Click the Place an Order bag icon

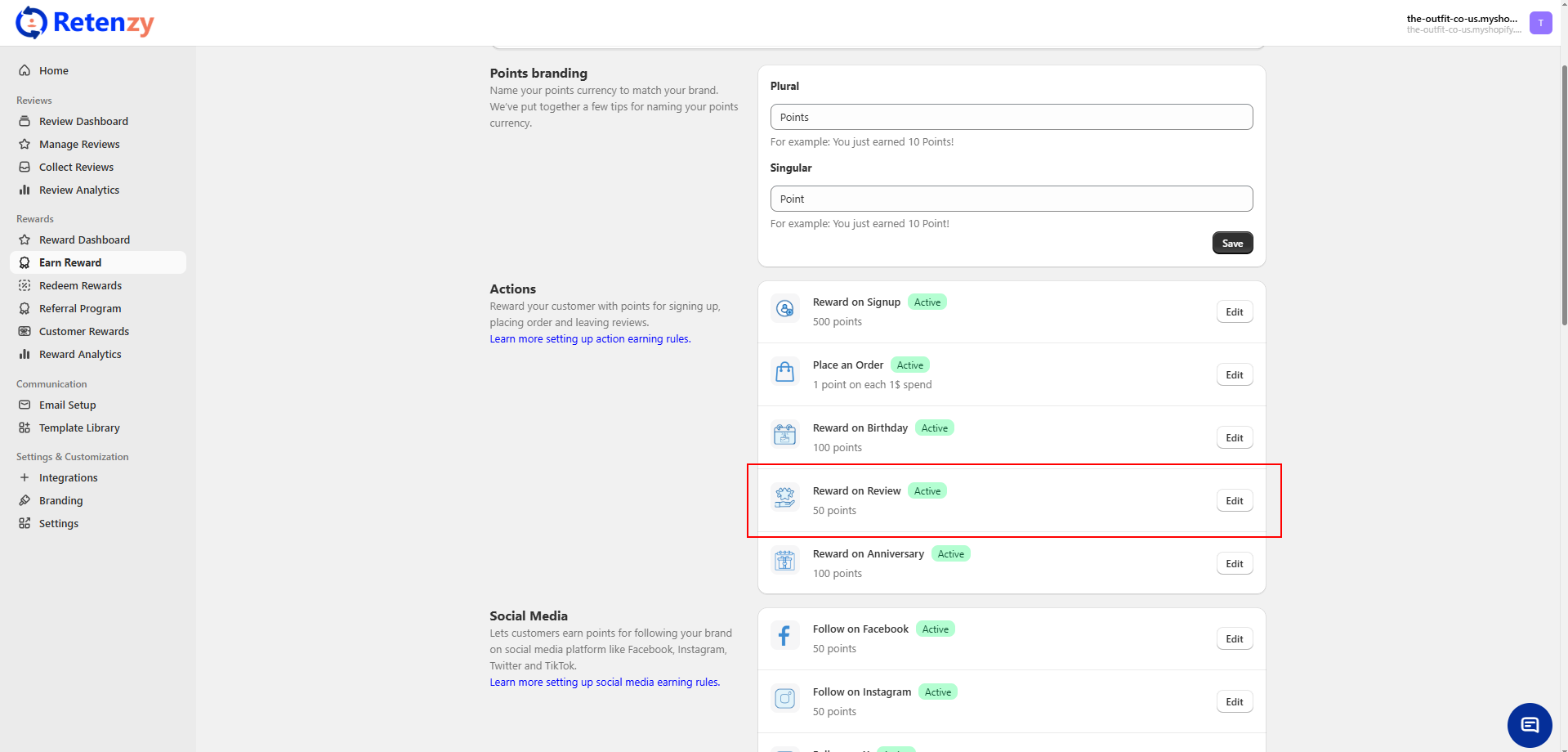784,372
